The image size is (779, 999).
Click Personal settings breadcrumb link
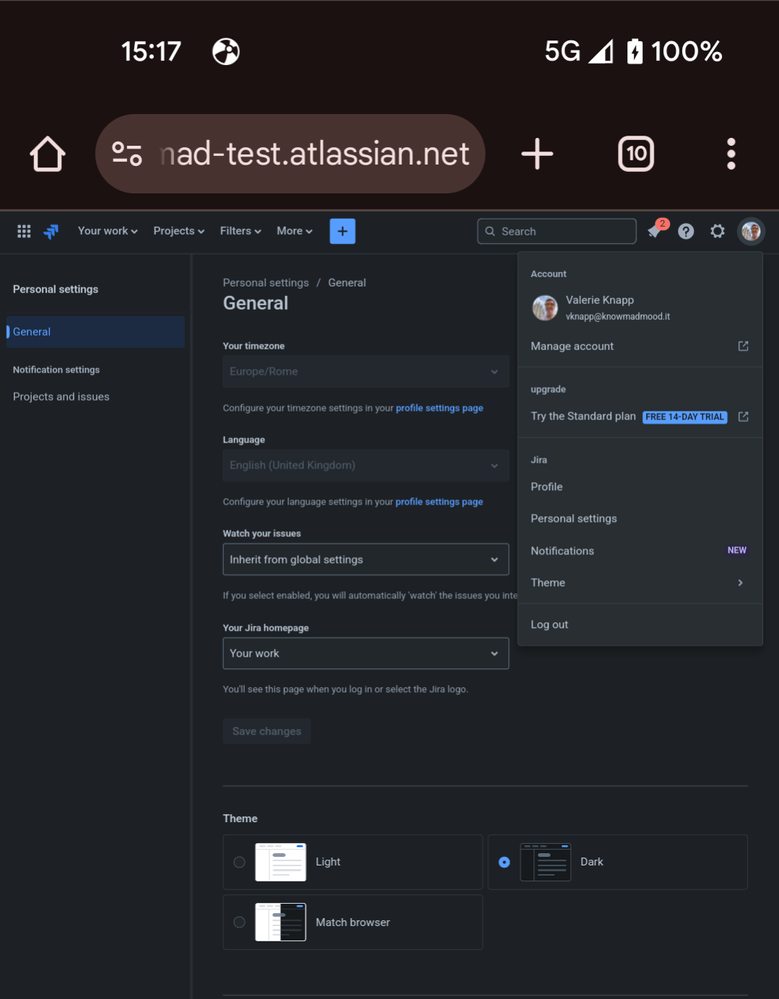tap(266, 282)
